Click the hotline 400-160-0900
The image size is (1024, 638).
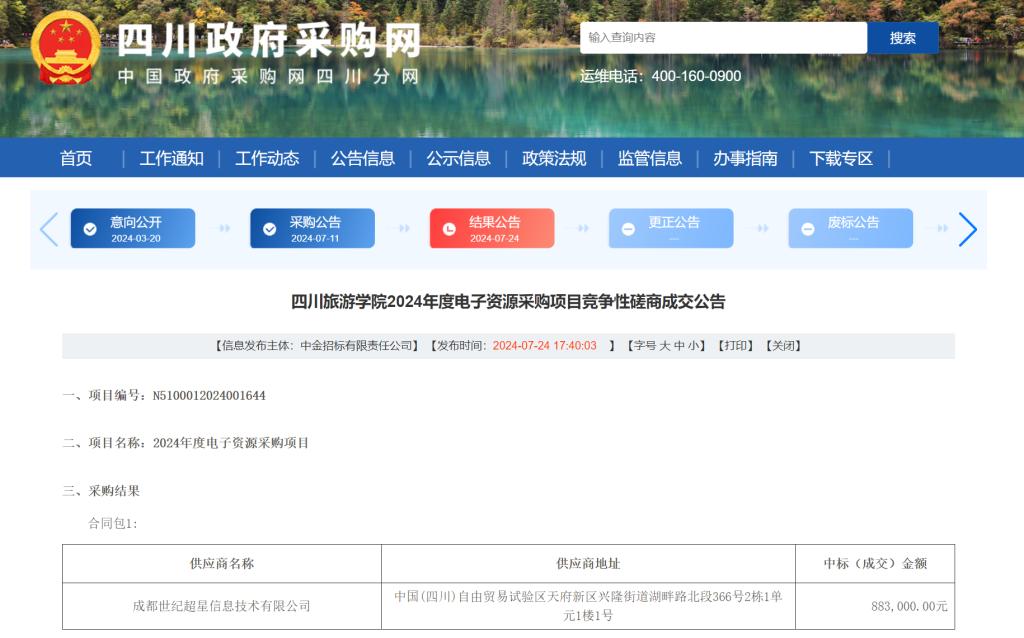point(696,76)
